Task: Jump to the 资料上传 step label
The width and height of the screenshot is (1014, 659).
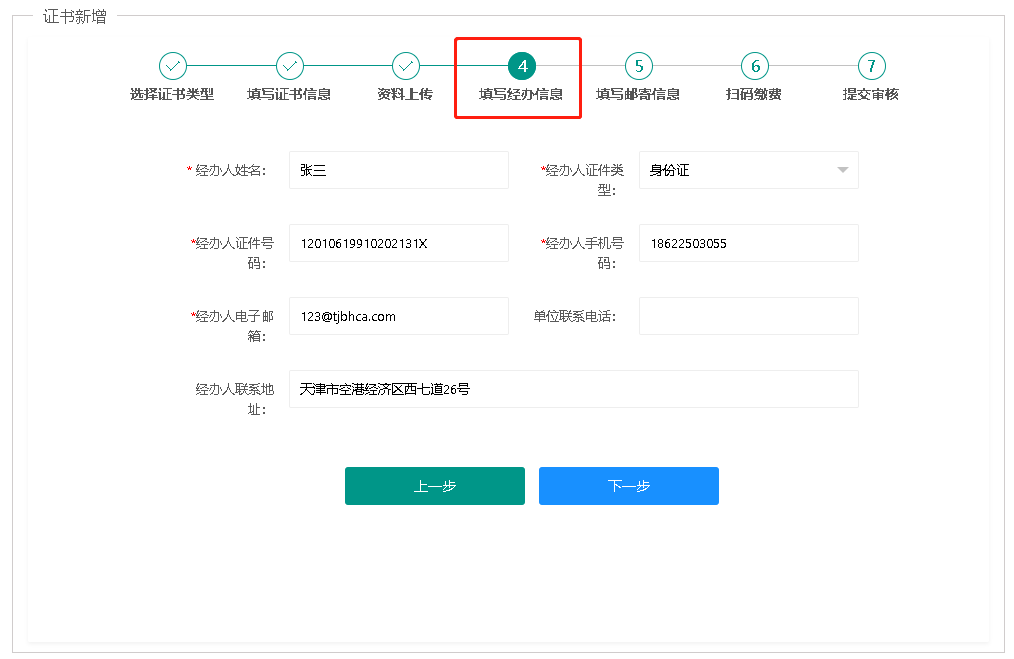Action: tap(405, 95)
